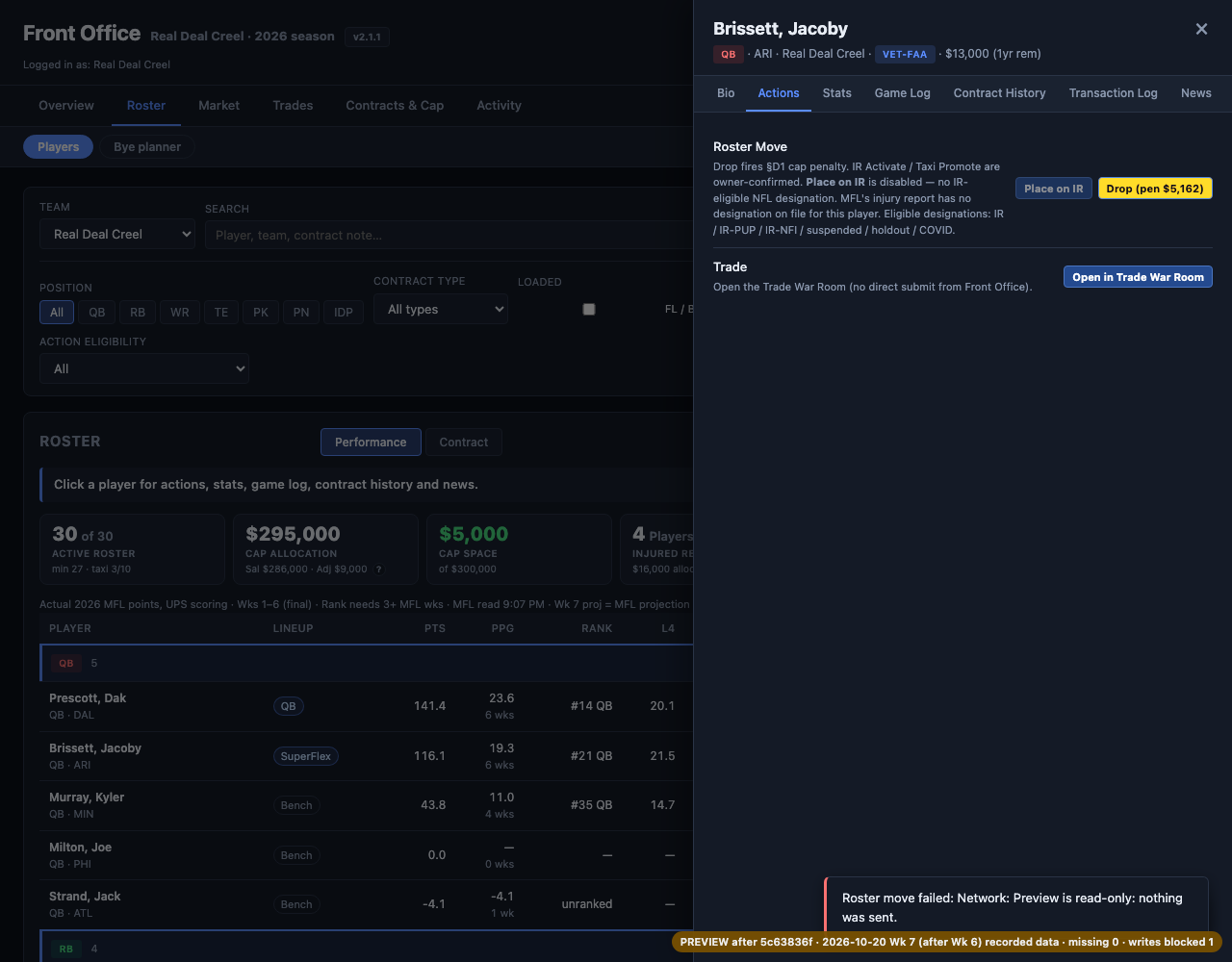The image size is (1232, 962).
Task: Click the cap allocation help question mark
Action: pos(379,570)
